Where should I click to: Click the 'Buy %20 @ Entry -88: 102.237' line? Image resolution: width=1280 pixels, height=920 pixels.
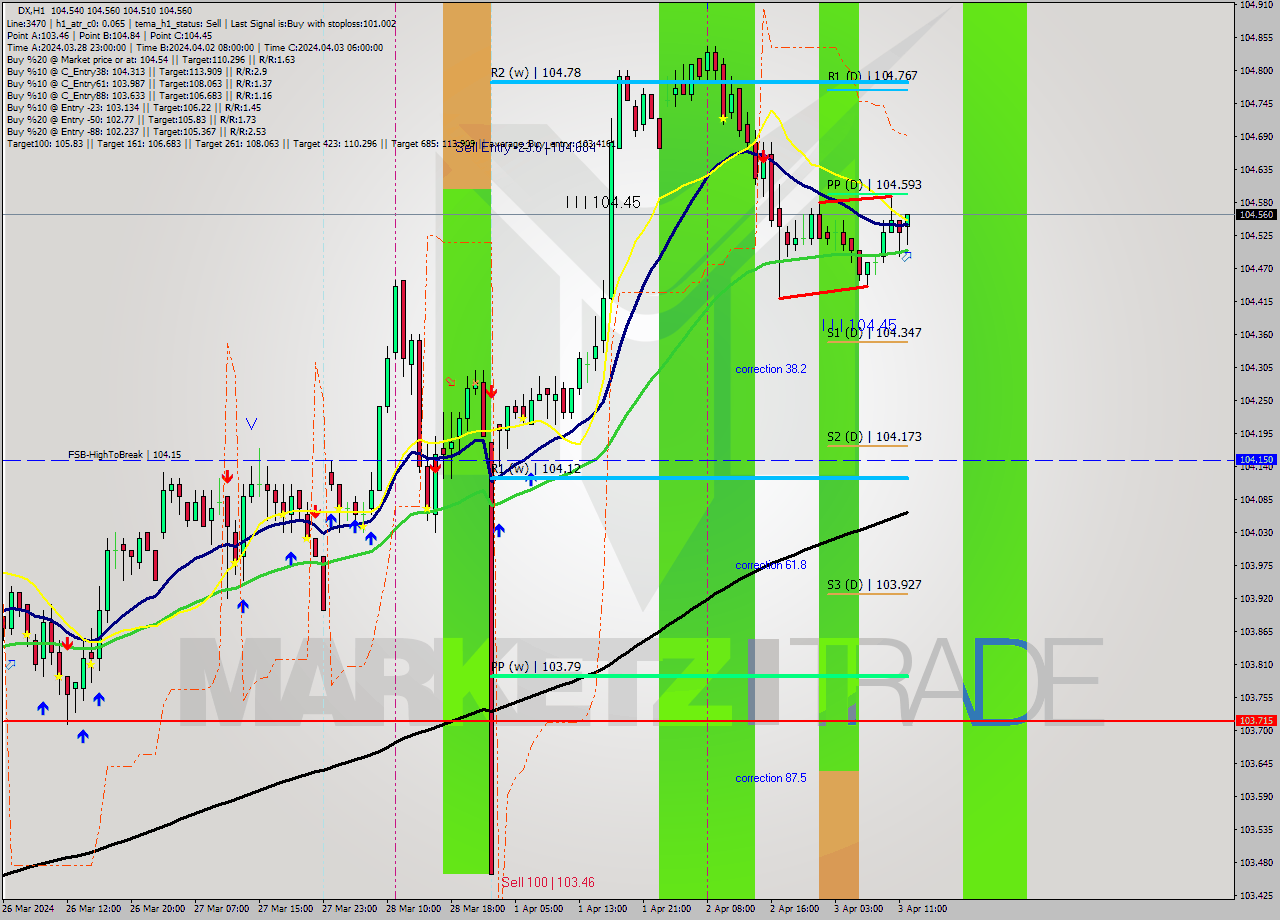pos(137,131)
